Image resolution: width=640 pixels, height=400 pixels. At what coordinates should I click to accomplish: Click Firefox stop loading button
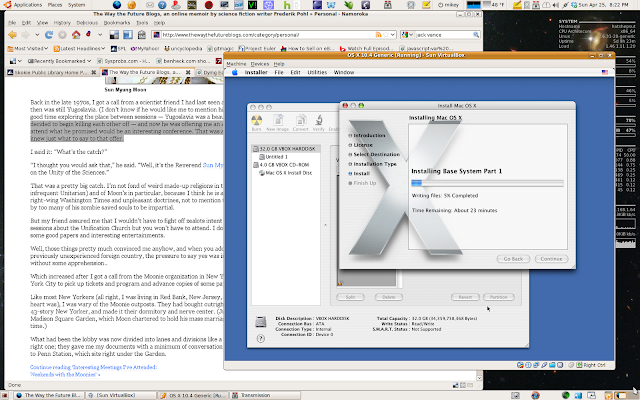click(62, 35)
